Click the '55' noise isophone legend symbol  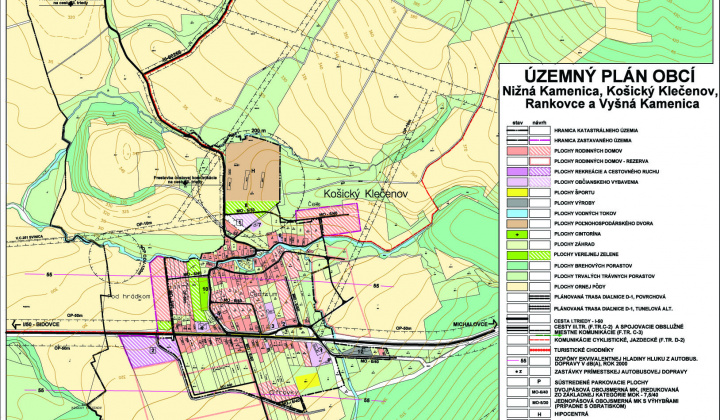(518, 359)
